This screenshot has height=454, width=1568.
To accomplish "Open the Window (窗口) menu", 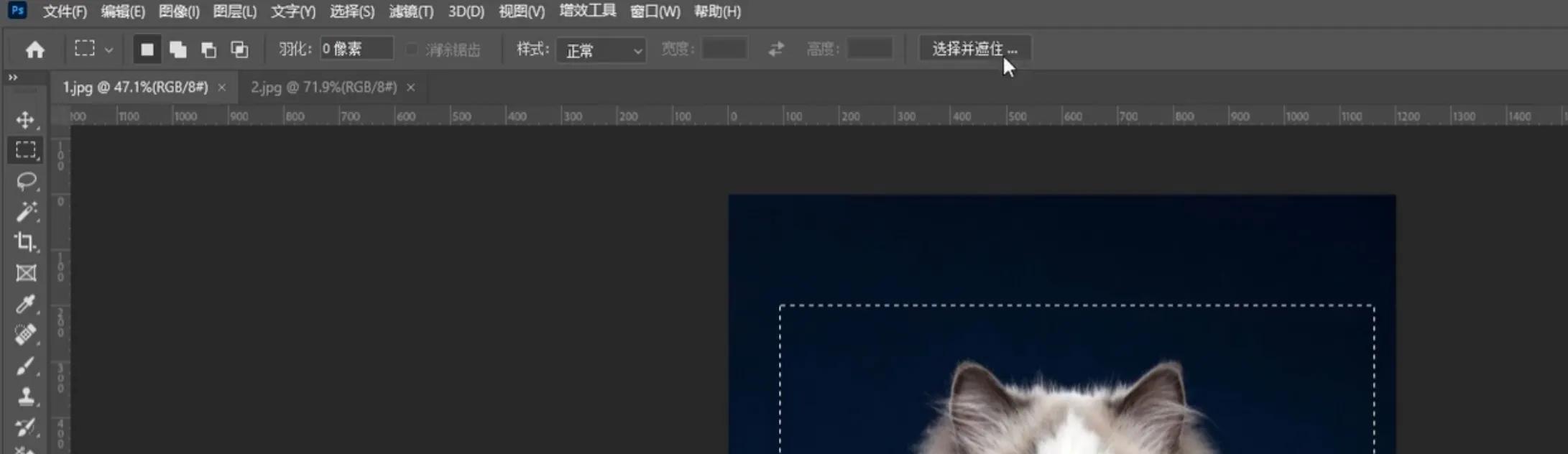I will (x=655, y=11).
